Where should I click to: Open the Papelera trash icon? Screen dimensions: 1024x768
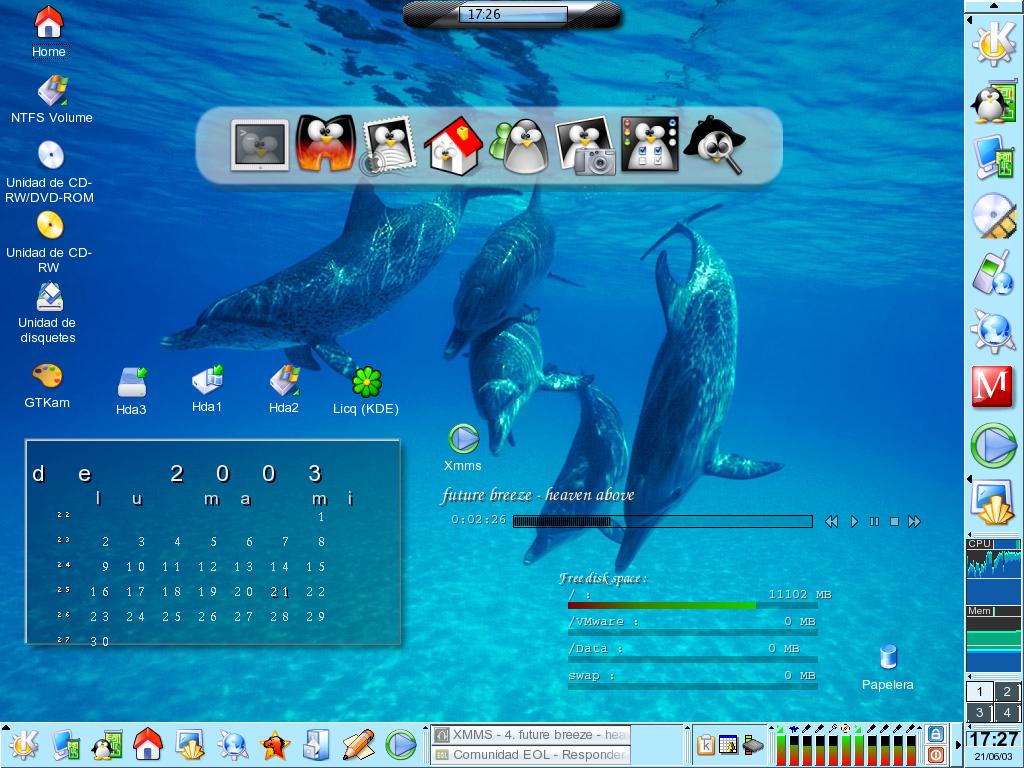(887, 658)
